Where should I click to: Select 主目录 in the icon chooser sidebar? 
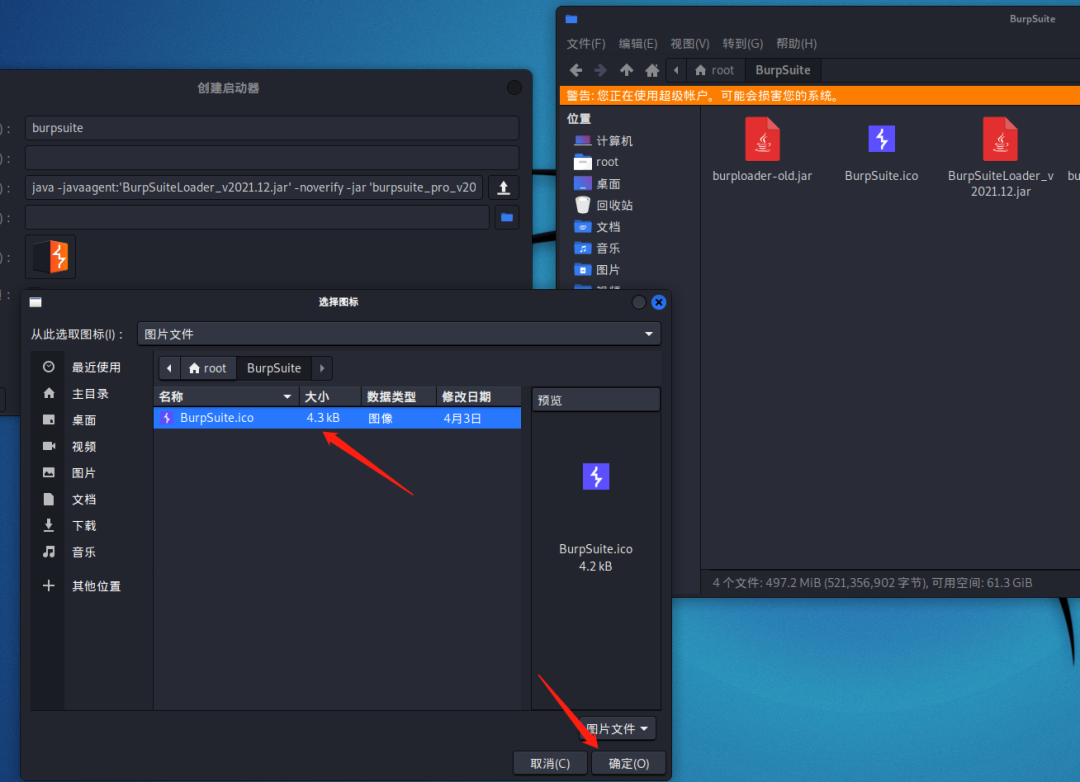coord(90,393)
